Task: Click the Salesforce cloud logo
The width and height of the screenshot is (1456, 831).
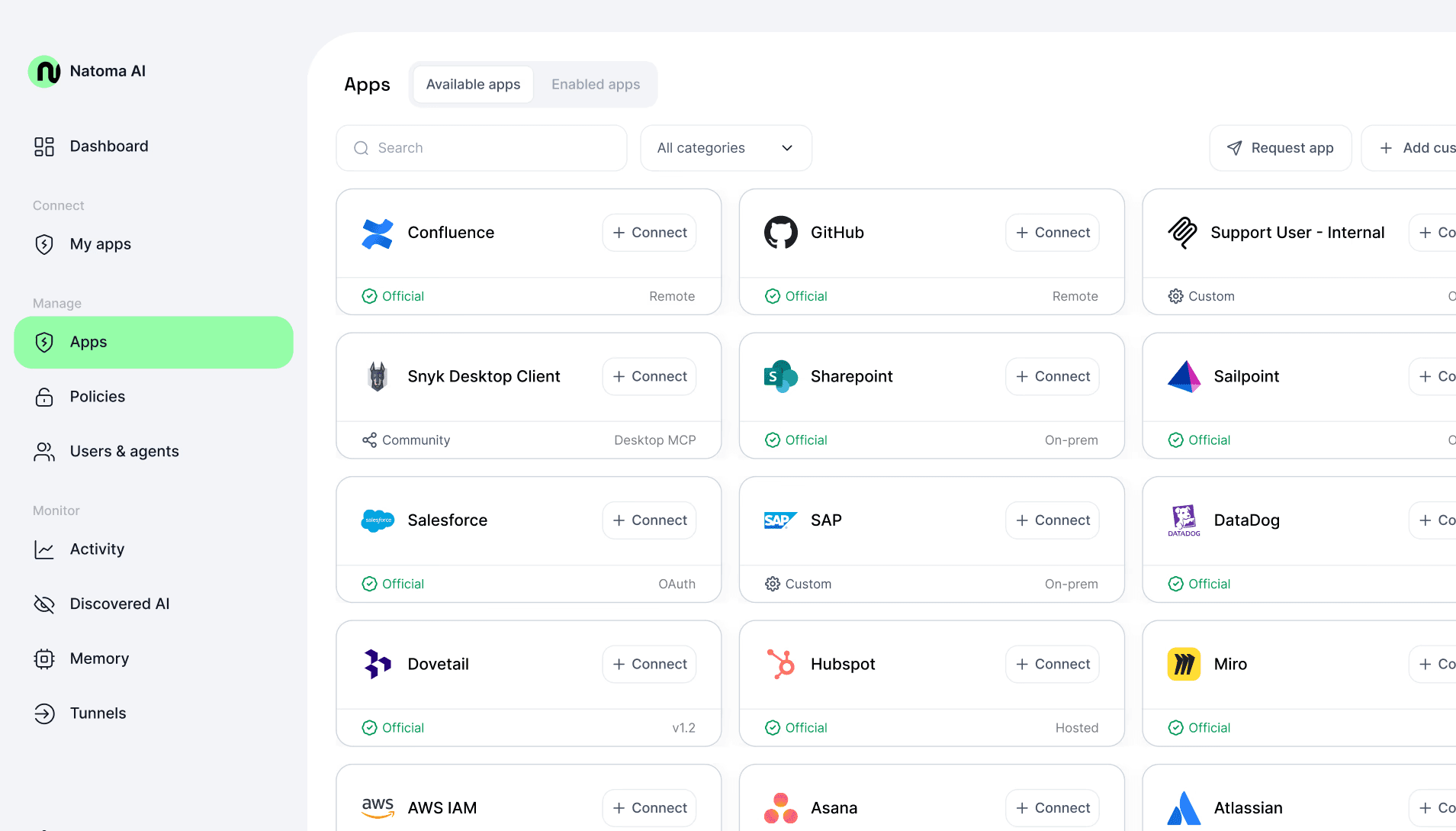Action: 378,520
